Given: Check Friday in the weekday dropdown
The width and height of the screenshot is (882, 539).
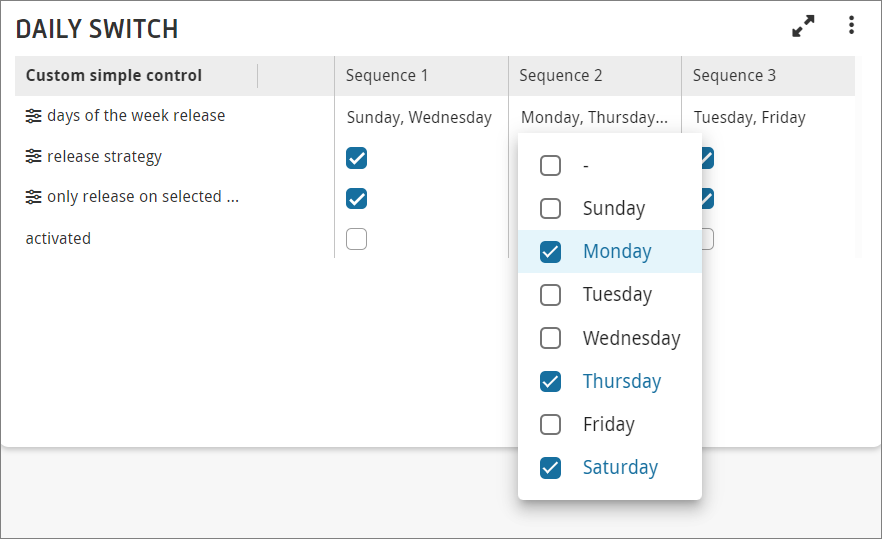Looking at the screenshot, I should (x=610, y=424).
